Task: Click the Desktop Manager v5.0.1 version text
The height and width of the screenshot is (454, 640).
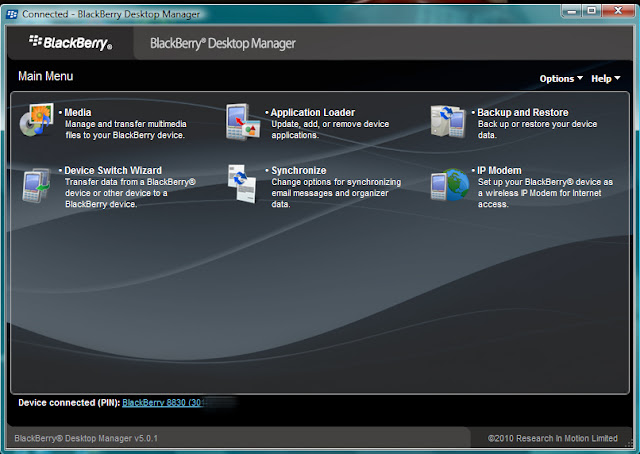Action: [86, 438]
